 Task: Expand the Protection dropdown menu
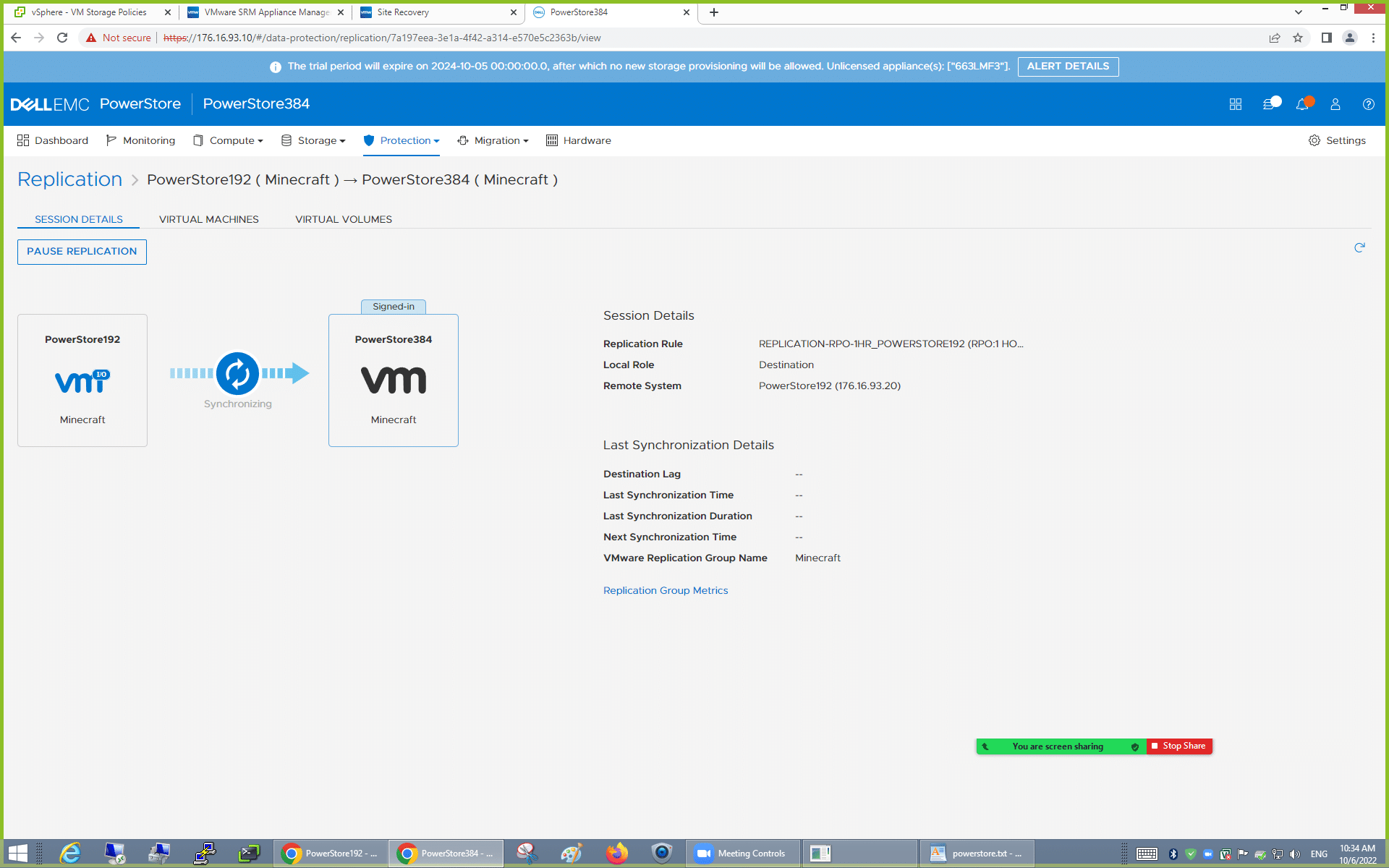[x=402, y=140]
